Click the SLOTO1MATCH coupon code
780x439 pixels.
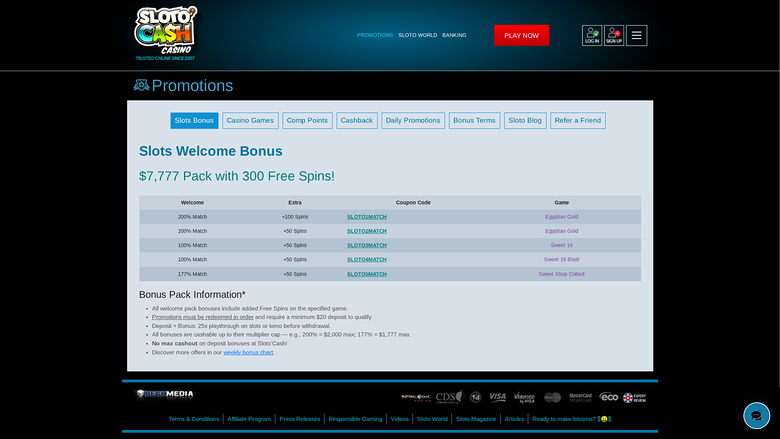pyautogui.click(x=367, y=217)
